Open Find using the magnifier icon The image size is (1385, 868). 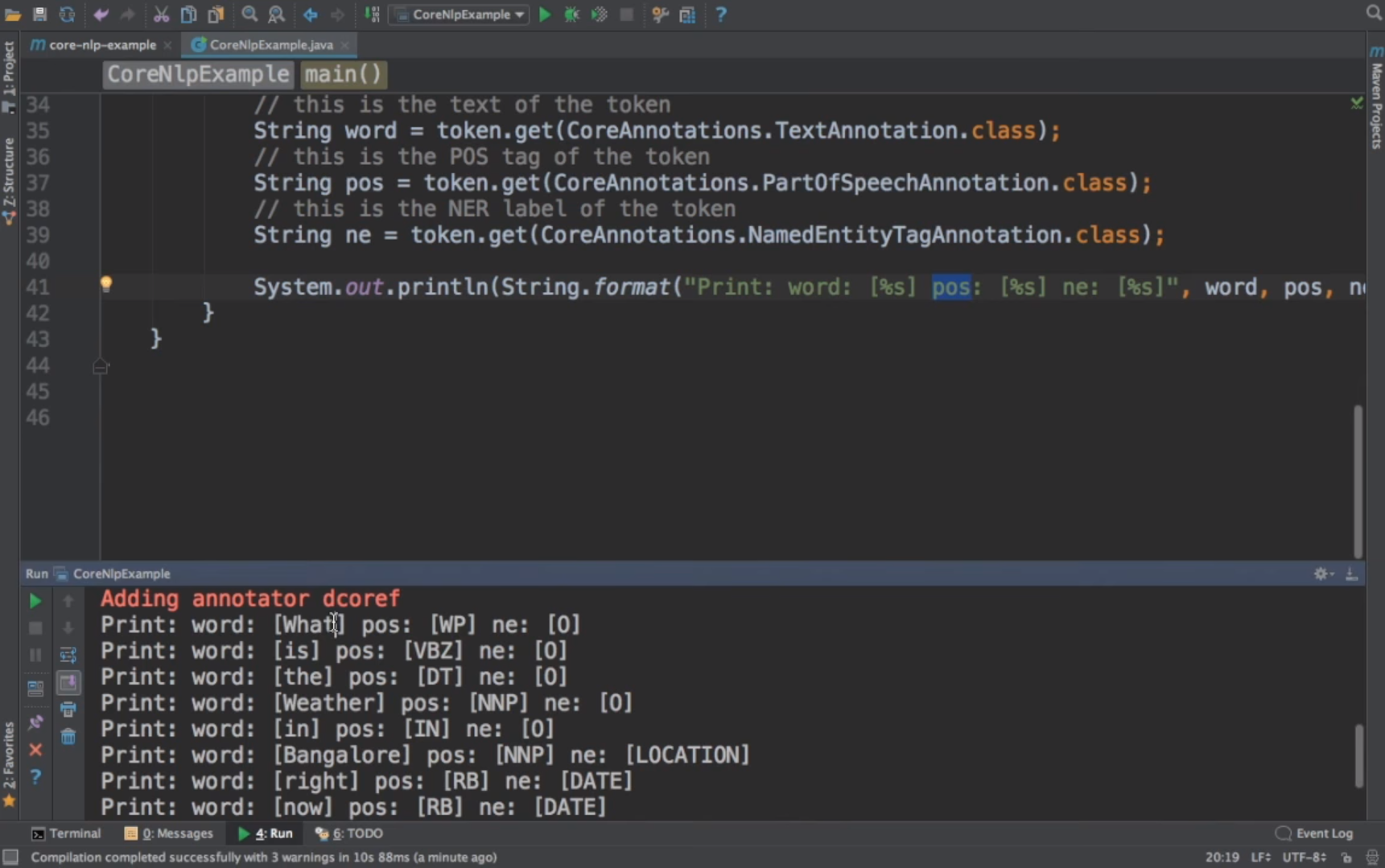249,14
